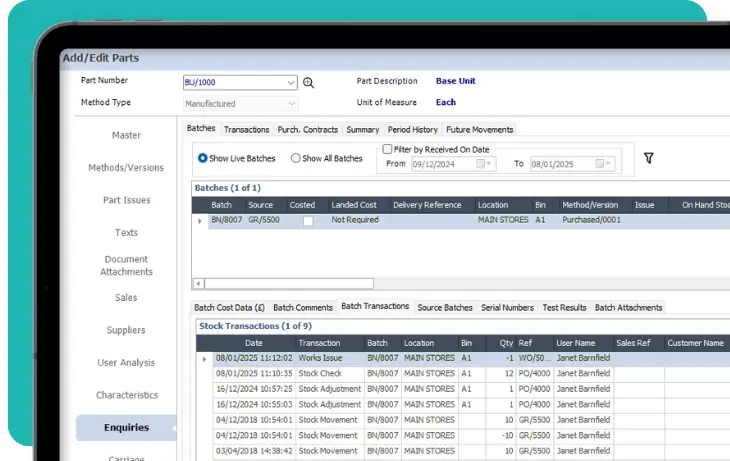Expand the Method Type dropdown
The image size is (730, 461).
[291, 103]
